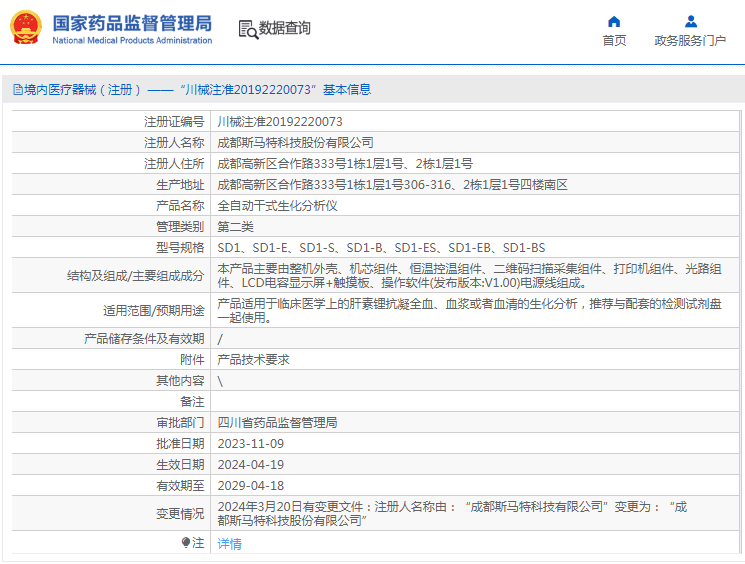This screenshot has width=745, height=564.
Task: Click the 其他内容 label
Action: tap(180, 381)
